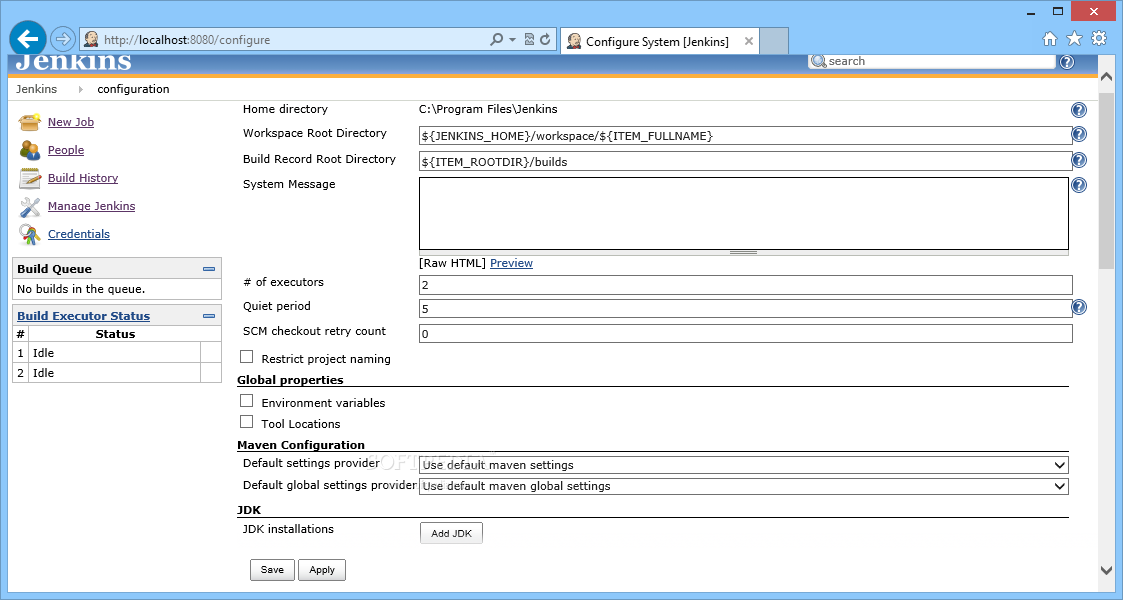This screenshot has width=1123, height=600.
Task: Focus the Workspace Root Directory field
Action: coord(746,136)
